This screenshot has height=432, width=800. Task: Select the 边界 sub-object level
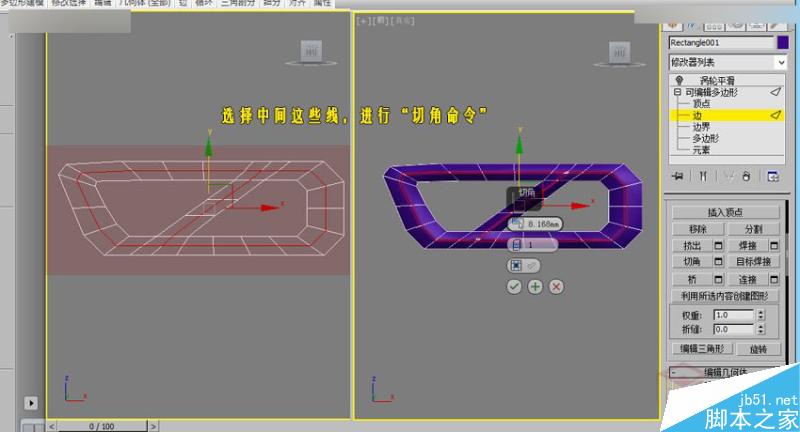click(701, 127)
